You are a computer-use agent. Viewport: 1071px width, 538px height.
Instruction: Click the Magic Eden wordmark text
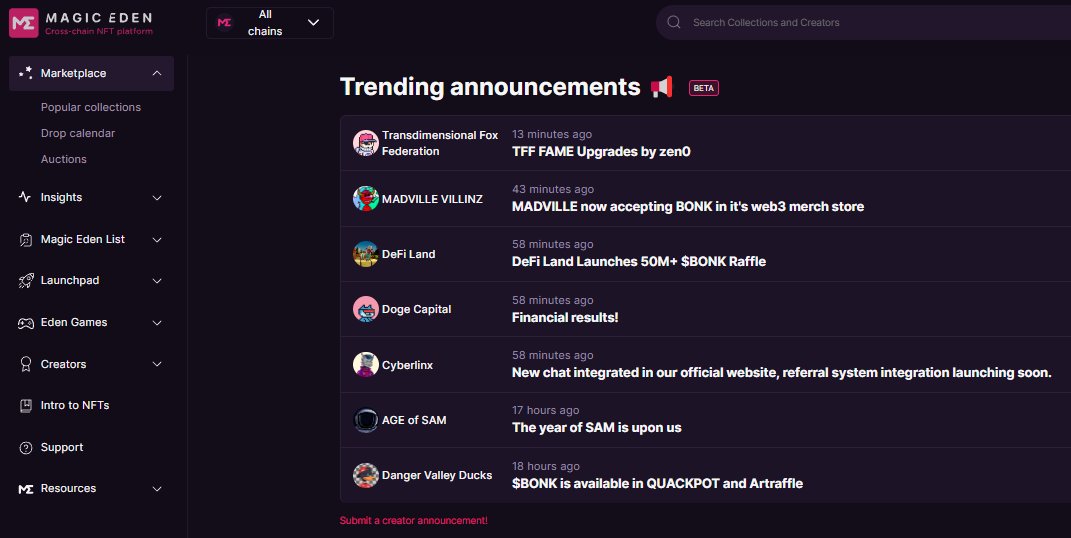99,18
